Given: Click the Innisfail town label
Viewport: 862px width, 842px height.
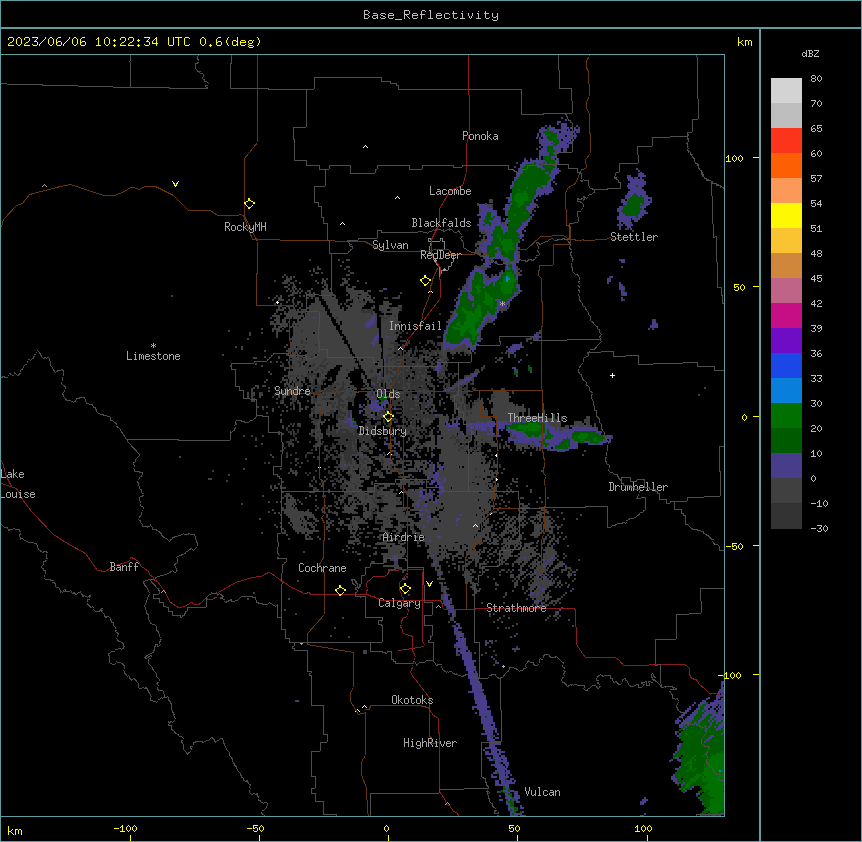Looking at the screenshot, I should coord(415,326).
